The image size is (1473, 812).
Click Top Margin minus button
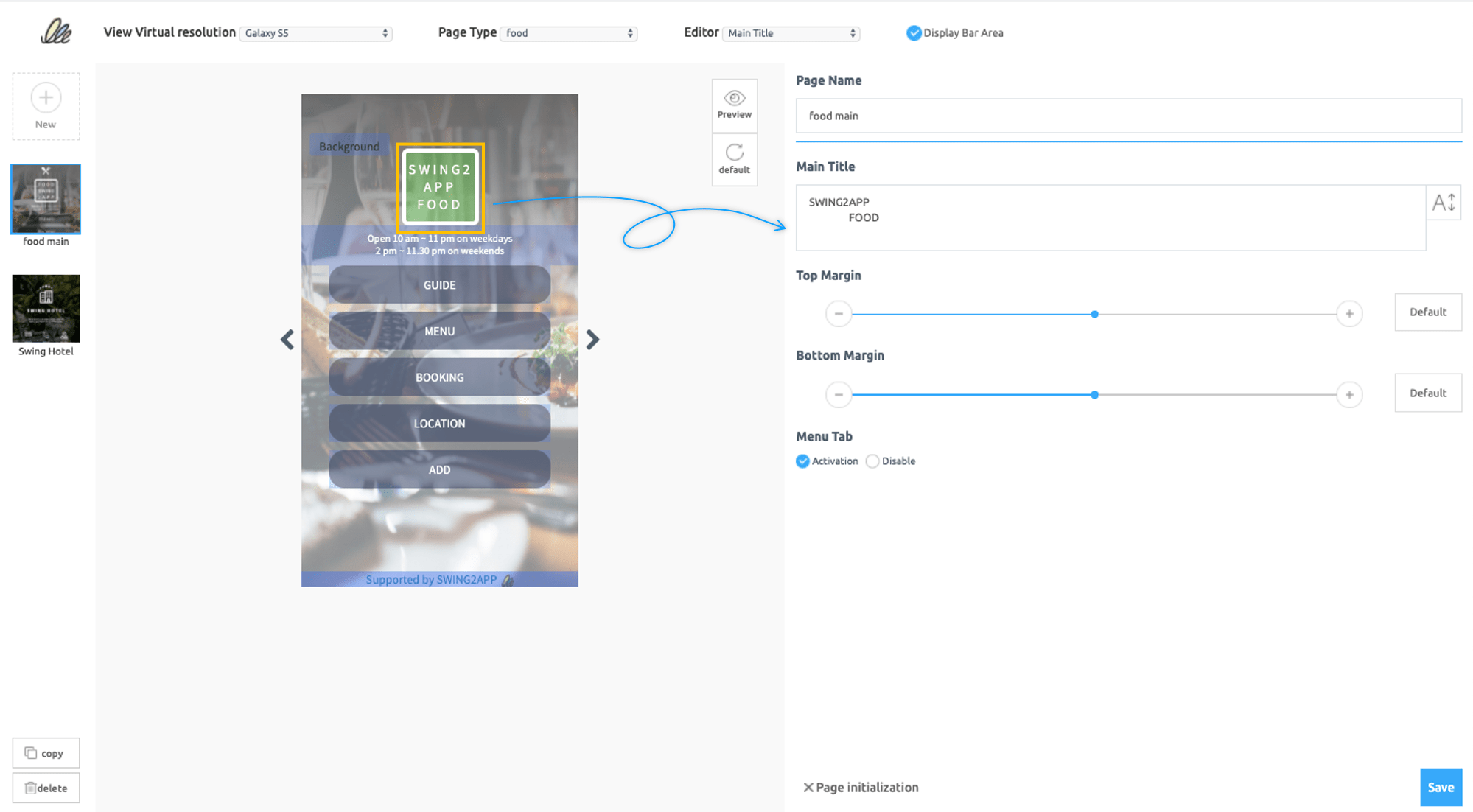(x=839, y=314)
